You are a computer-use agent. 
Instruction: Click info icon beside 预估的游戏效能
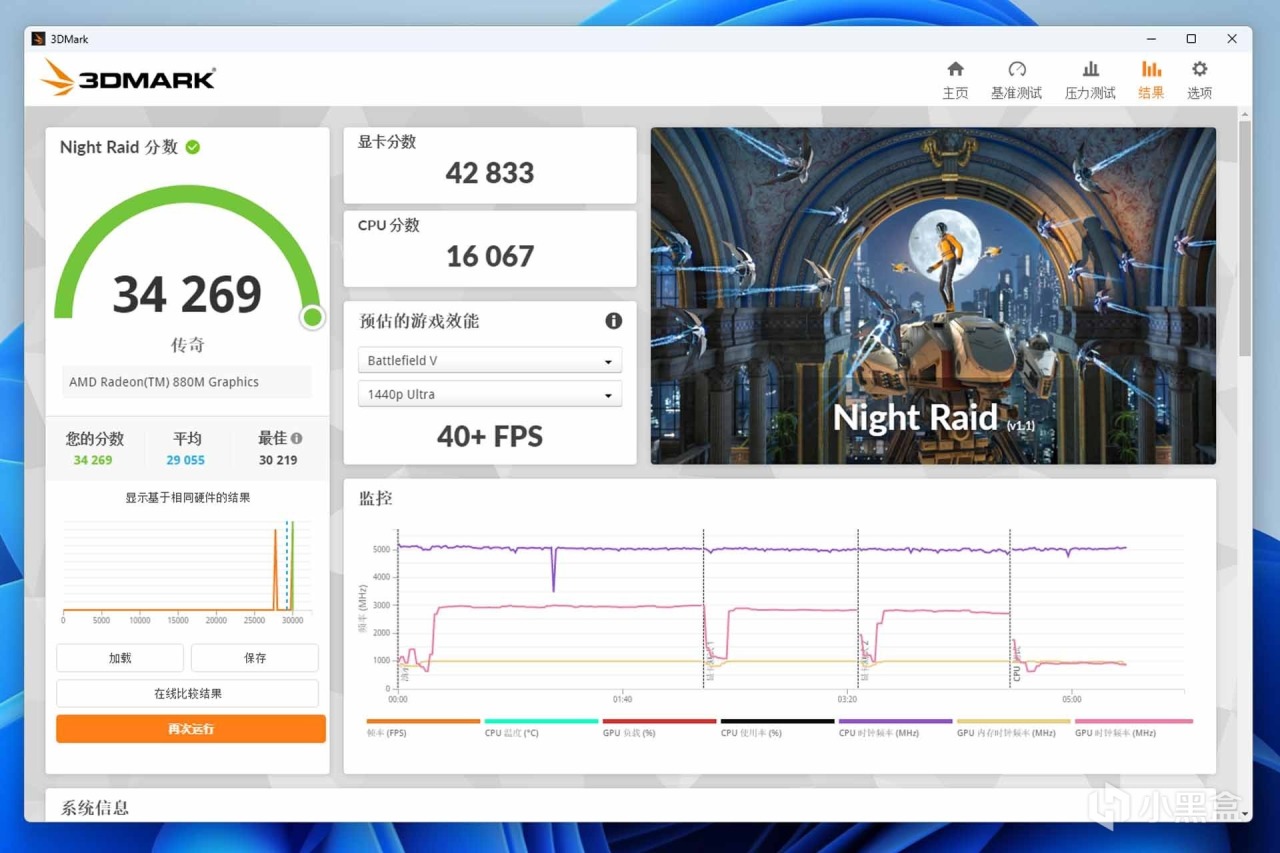tap(613, 321)
